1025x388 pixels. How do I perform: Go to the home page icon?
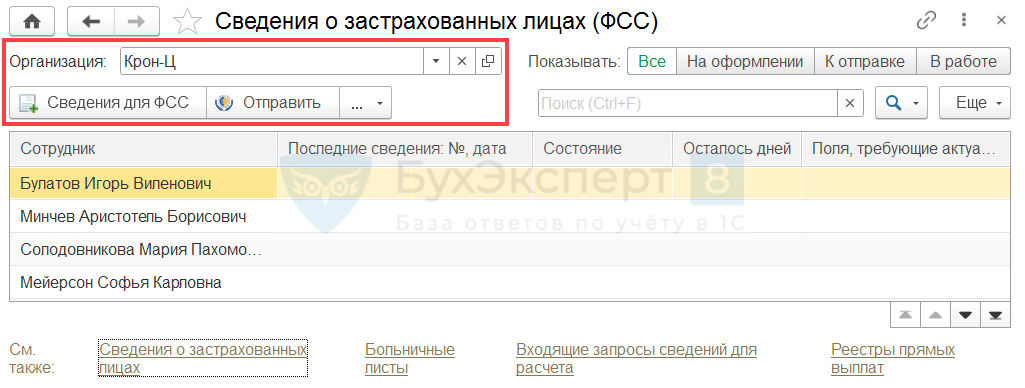click(x=31, y=22)
